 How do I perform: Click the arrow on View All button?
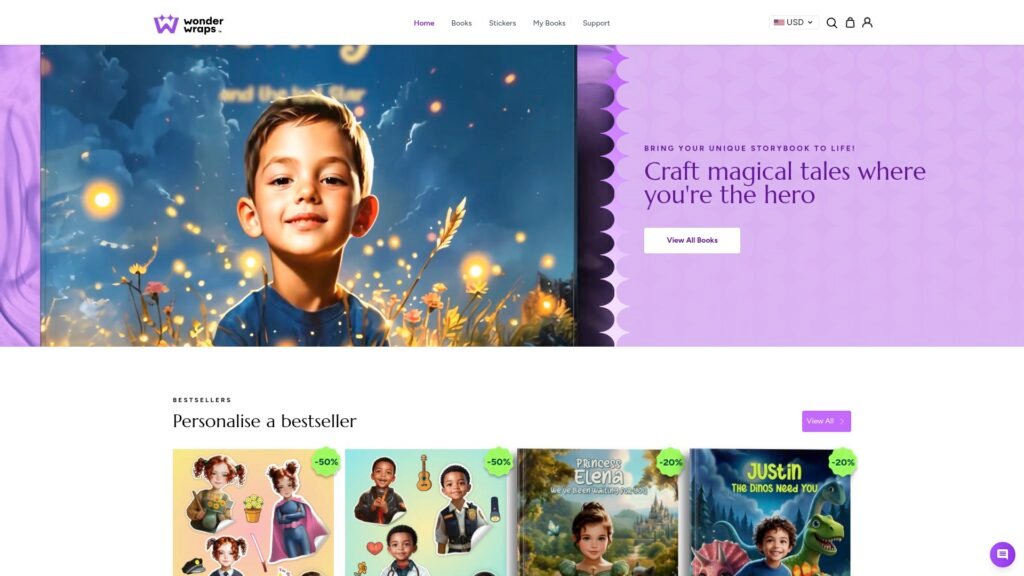click(842, 421)
